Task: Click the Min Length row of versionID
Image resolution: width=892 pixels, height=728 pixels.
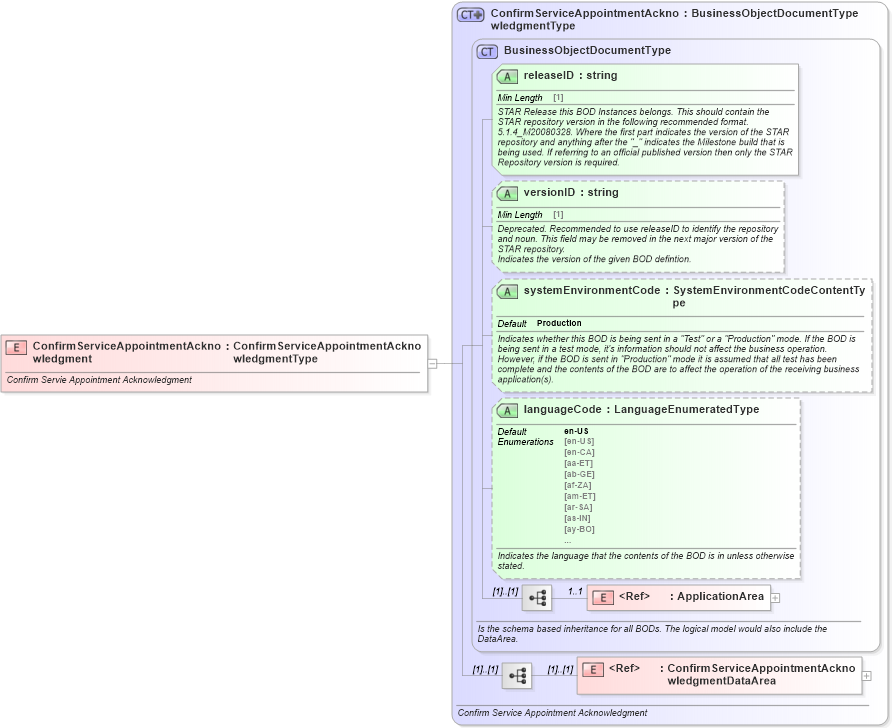Action: 522,214
